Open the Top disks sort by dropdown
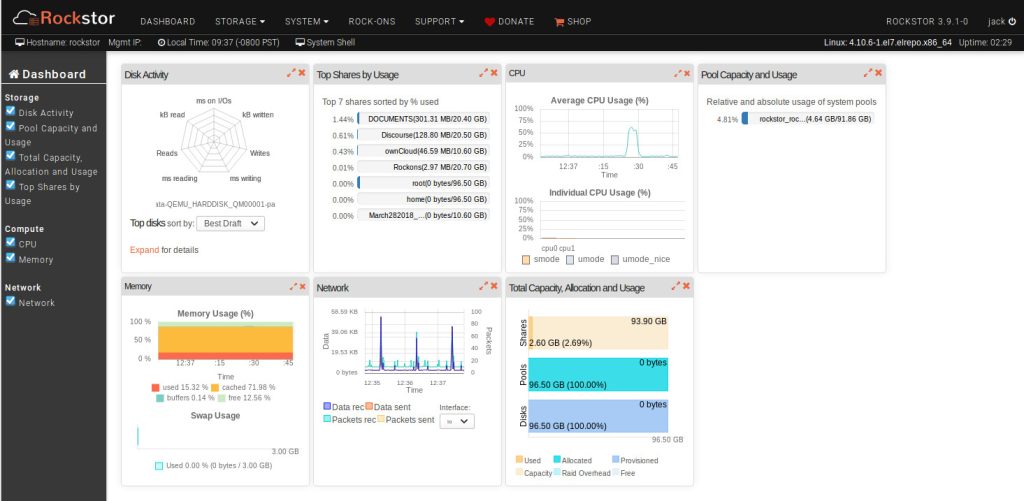Screen dimensions: 1024x501 229,223
